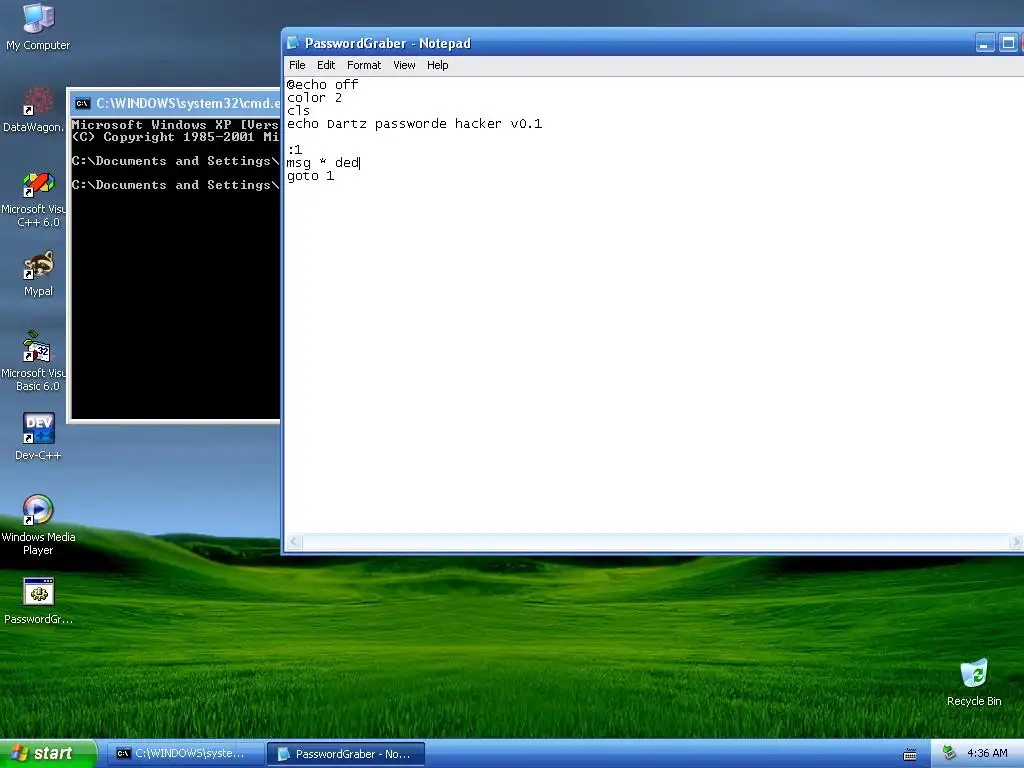Click the 'goto 1' line
This screenshot has width=1024, height=768.
coord(311,176)
